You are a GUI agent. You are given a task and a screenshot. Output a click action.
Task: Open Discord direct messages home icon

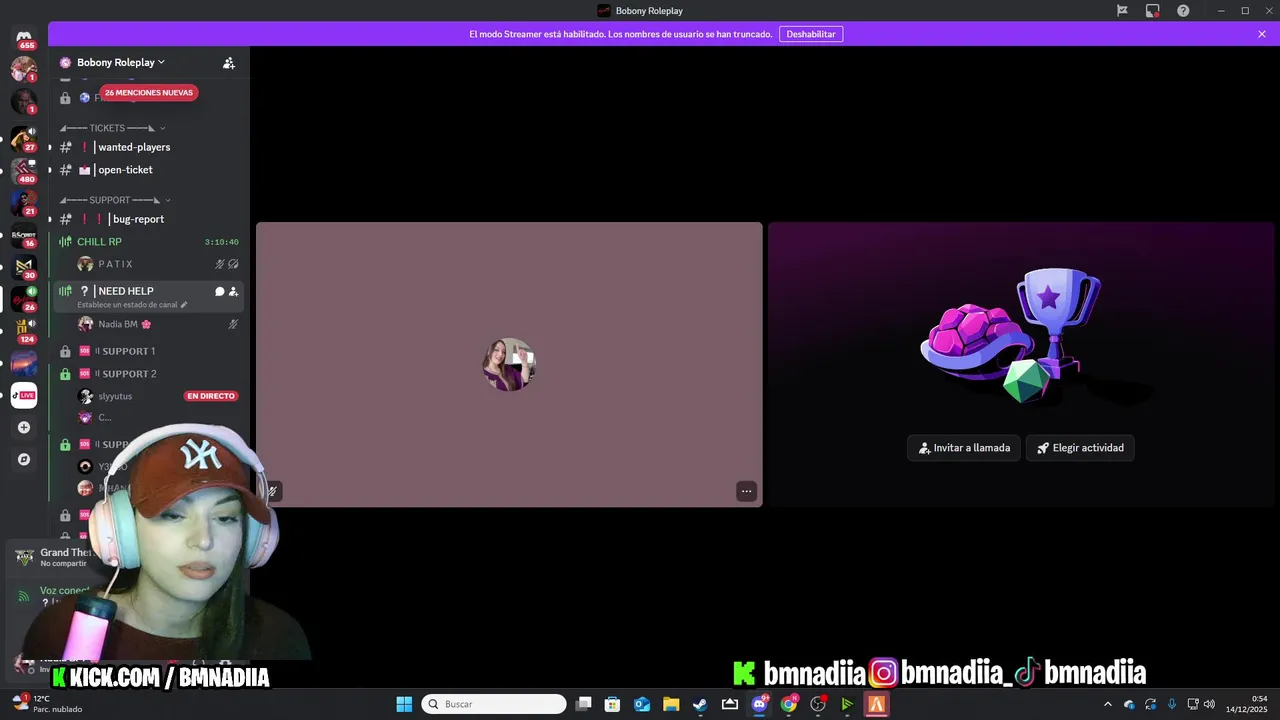[x=24, y=37]
